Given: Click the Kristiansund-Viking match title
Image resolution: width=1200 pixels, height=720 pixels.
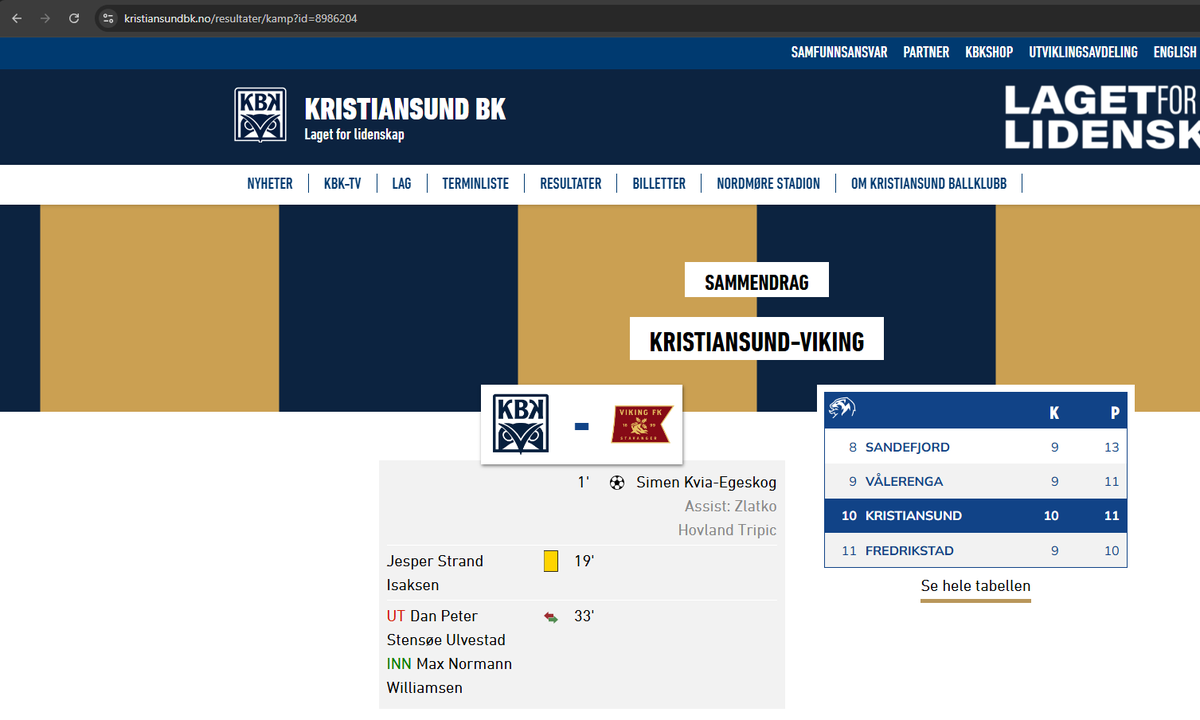Looking at the screenshot, I should click(757, 341).
